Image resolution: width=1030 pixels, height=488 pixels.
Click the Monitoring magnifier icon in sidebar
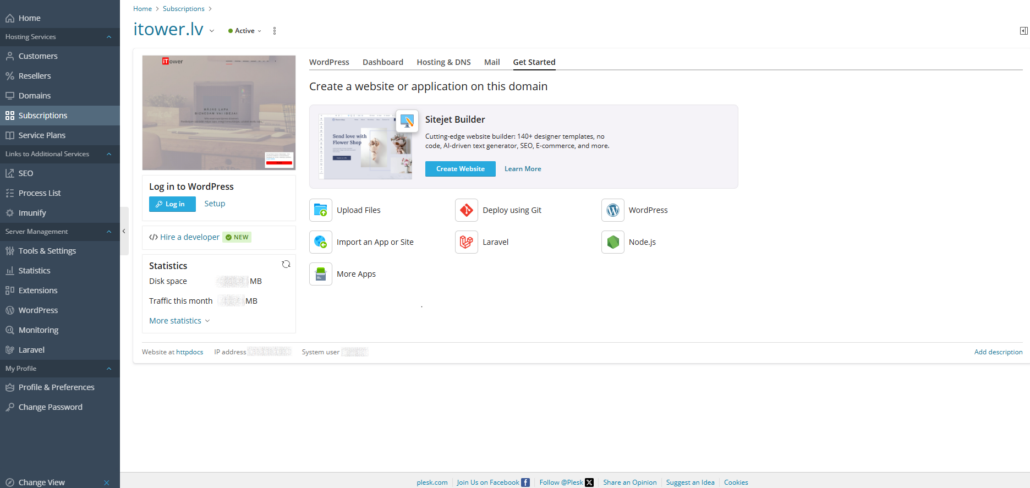pyautogui.click(x=9, y=330)
